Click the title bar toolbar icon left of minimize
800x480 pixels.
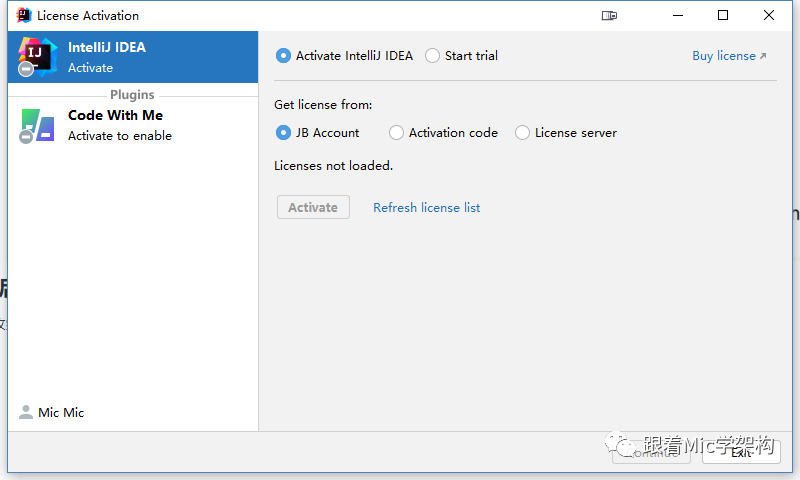(609, 16)
